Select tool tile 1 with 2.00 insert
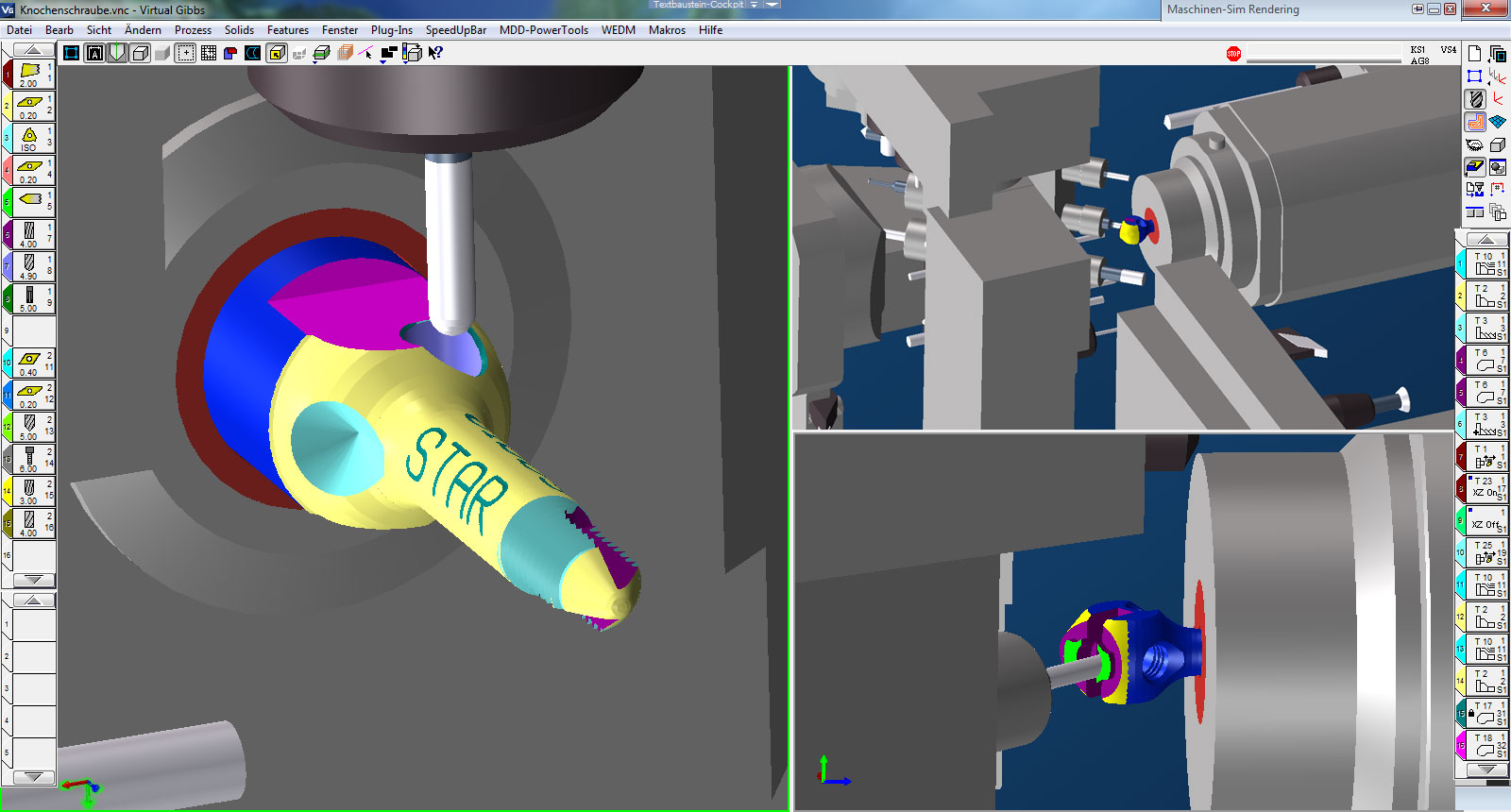Image resolution: width=1511 pixels, height=812 pixels. (34, 74)
